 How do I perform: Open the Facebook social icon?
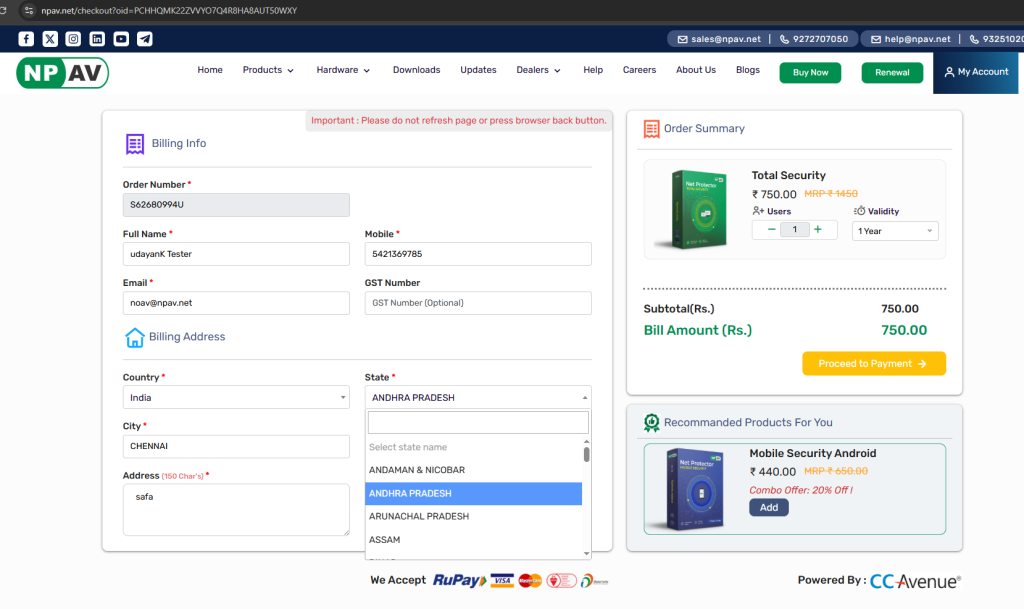[x=26, y=39]
